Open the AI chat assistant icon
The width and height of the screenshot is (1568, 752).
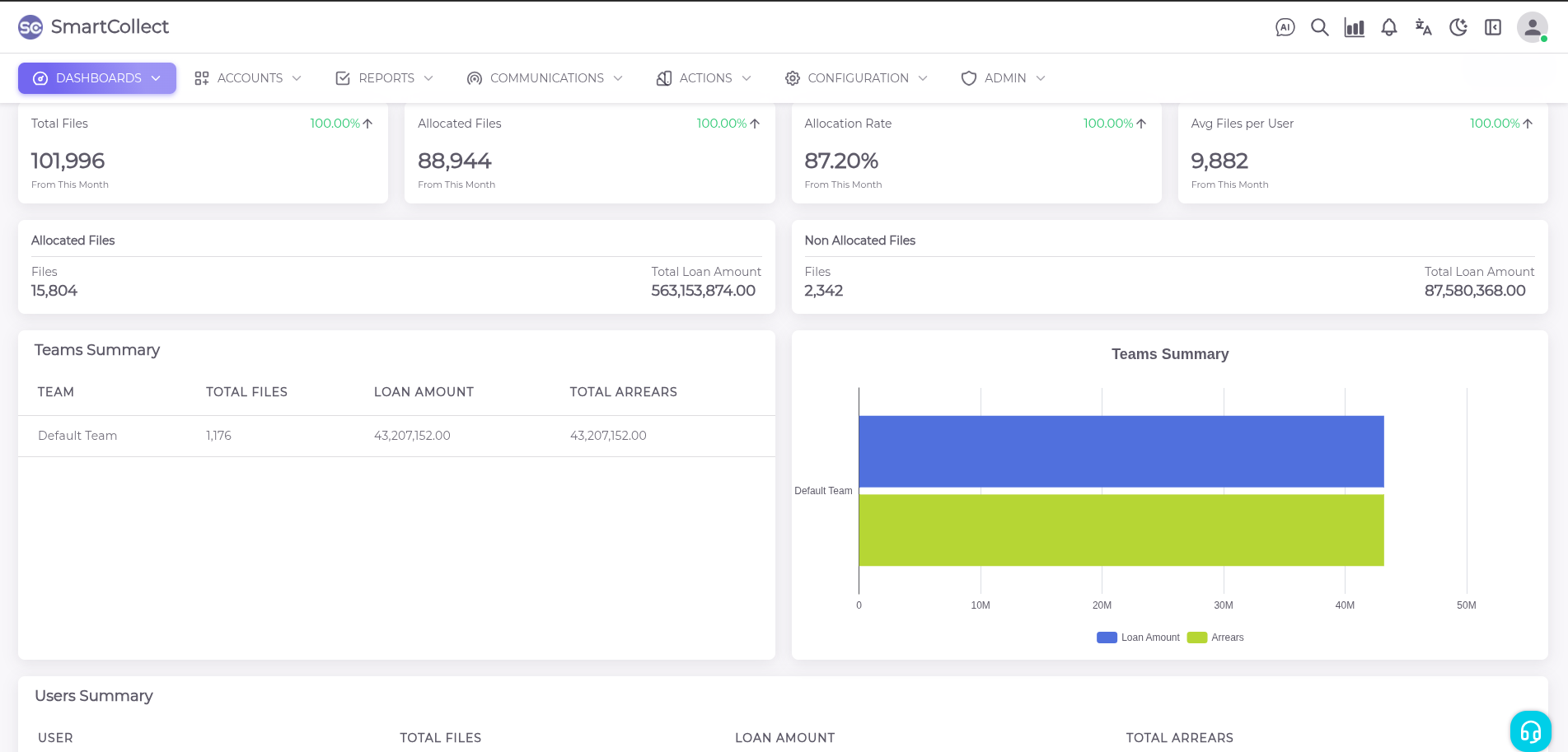click(1285, 27)
